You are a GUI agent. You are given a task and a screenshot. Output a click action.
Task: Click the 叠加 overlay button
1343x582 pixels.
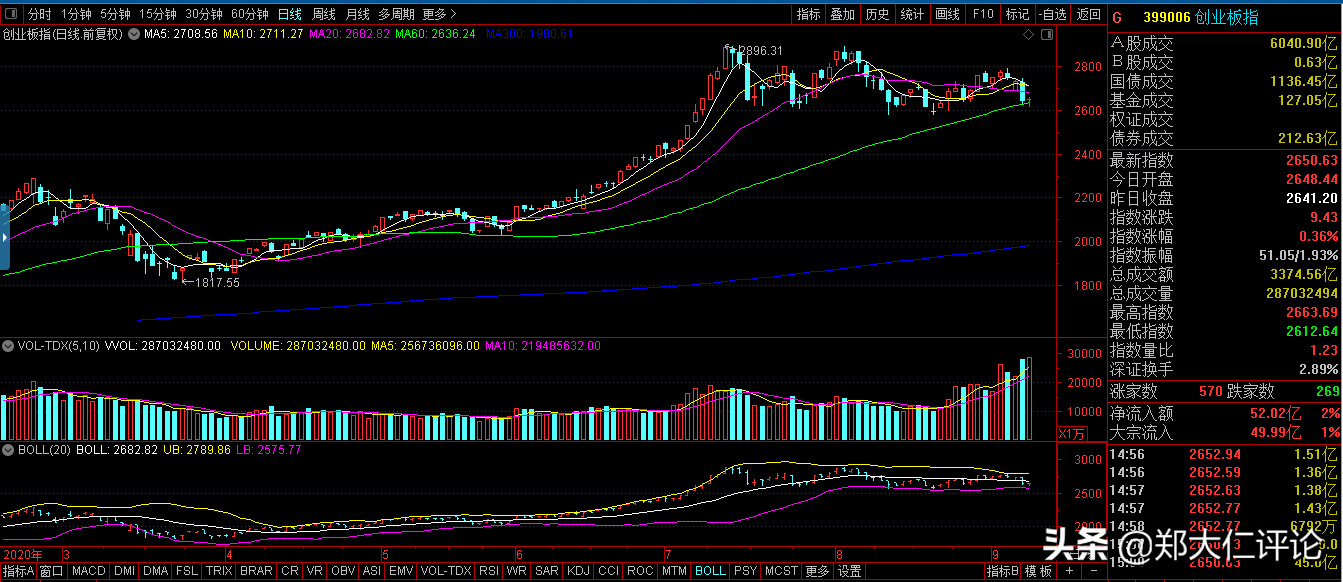[843, 14]
